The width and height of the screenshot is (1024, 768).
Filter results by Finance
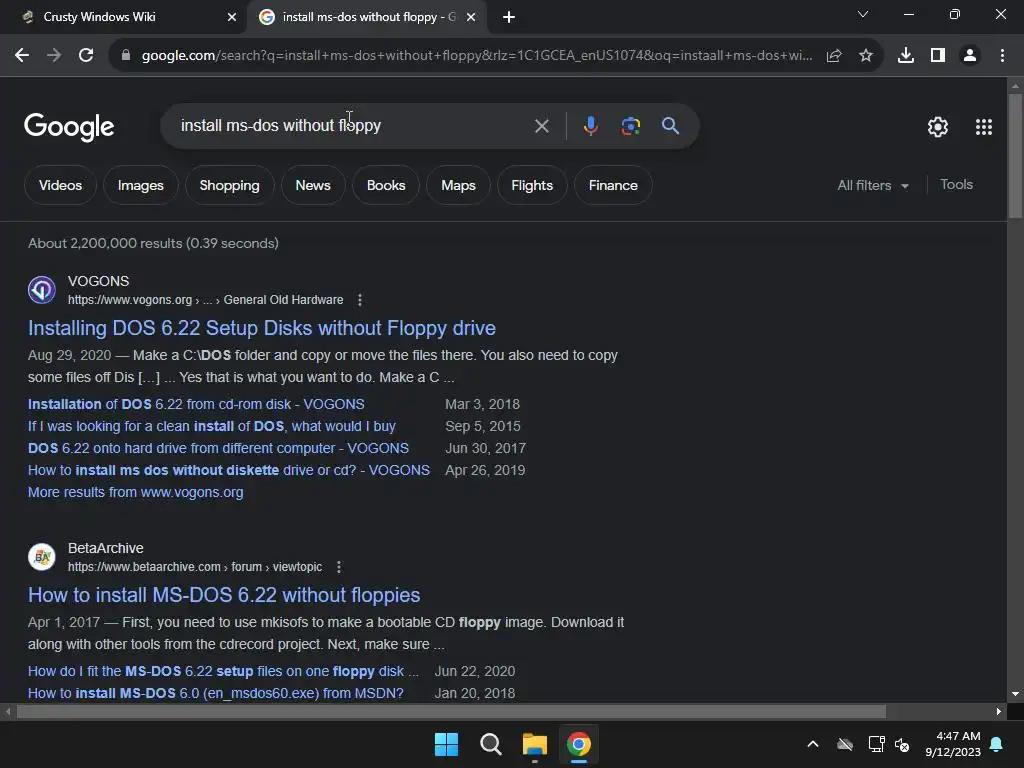pyautogui.click(x=613, y=185)
